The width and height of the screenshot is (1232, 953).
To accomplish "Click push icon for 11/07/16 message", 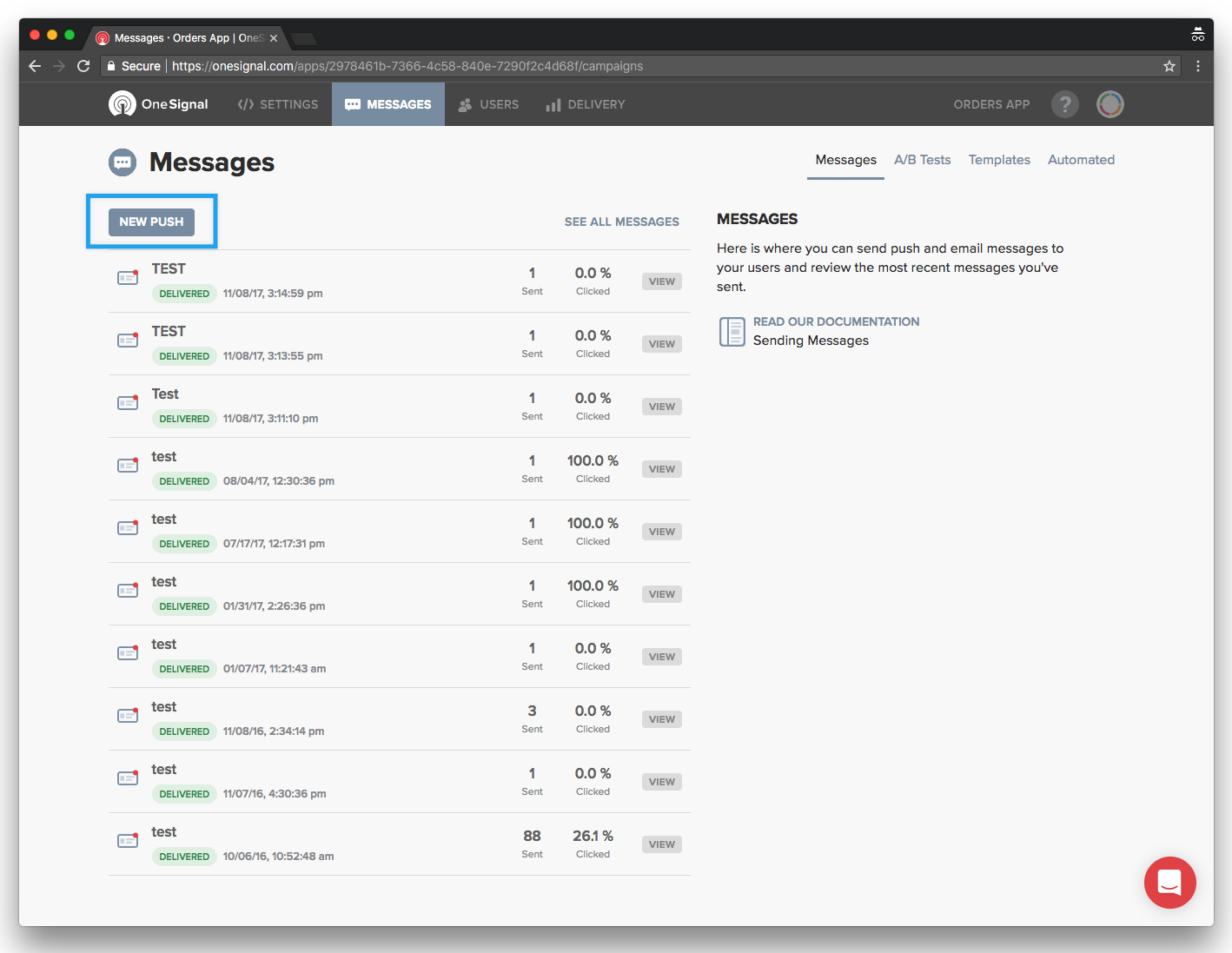I will pos(129,778).
